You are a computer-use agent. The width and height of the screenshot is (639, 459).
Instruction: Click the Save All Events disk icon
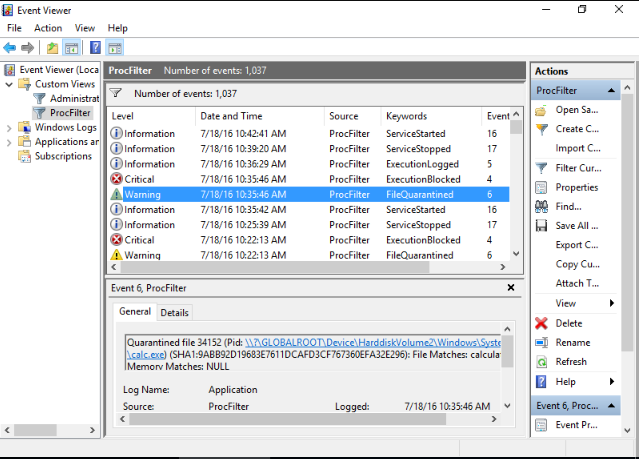coord(542,226)
